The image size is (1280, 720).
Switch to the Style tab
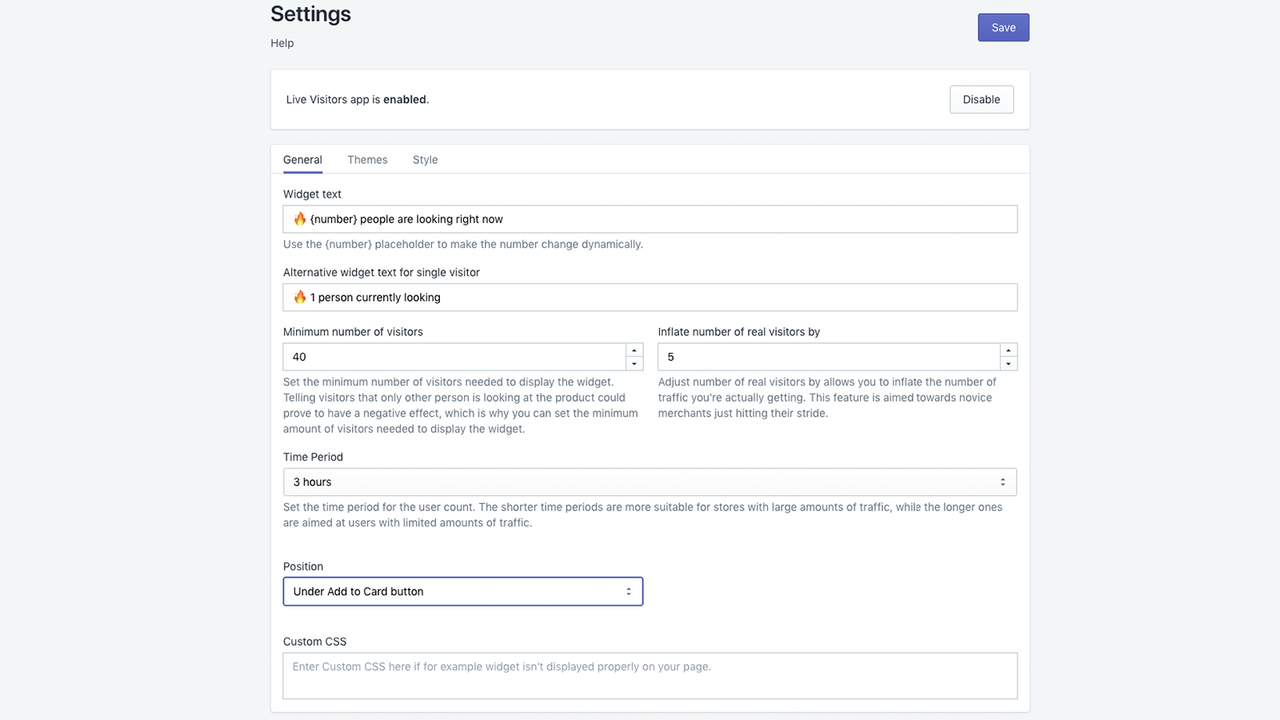(425, 160)
